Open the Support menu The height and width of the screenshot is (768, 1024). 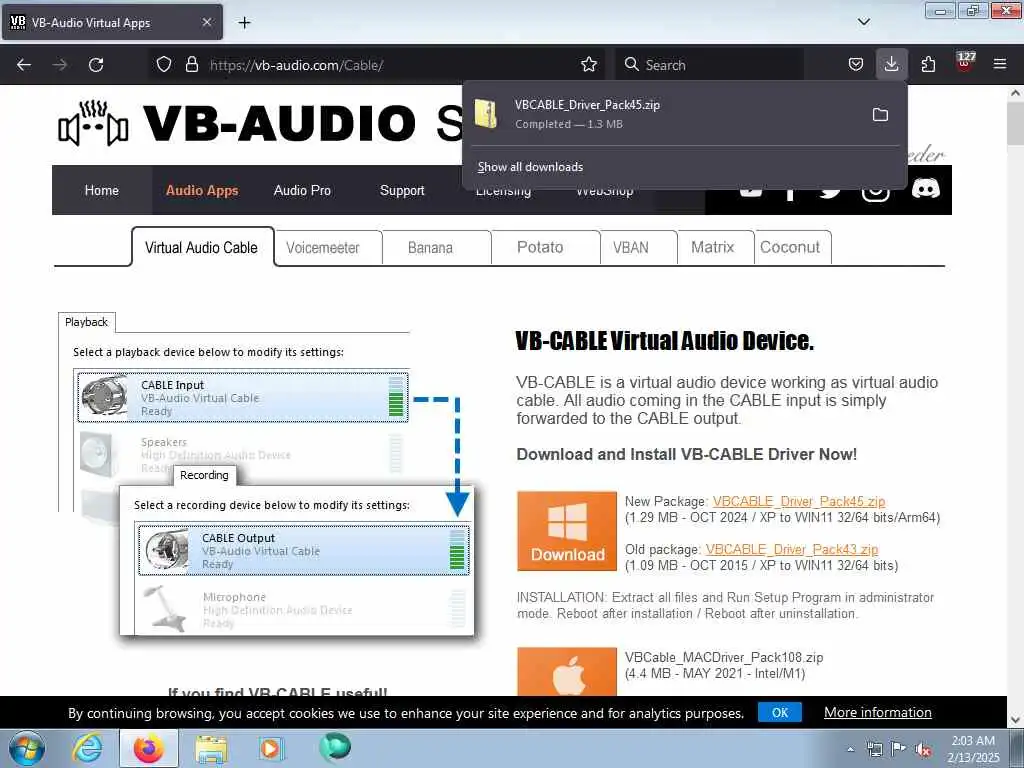pyautogui.click(x=402, y=190)
